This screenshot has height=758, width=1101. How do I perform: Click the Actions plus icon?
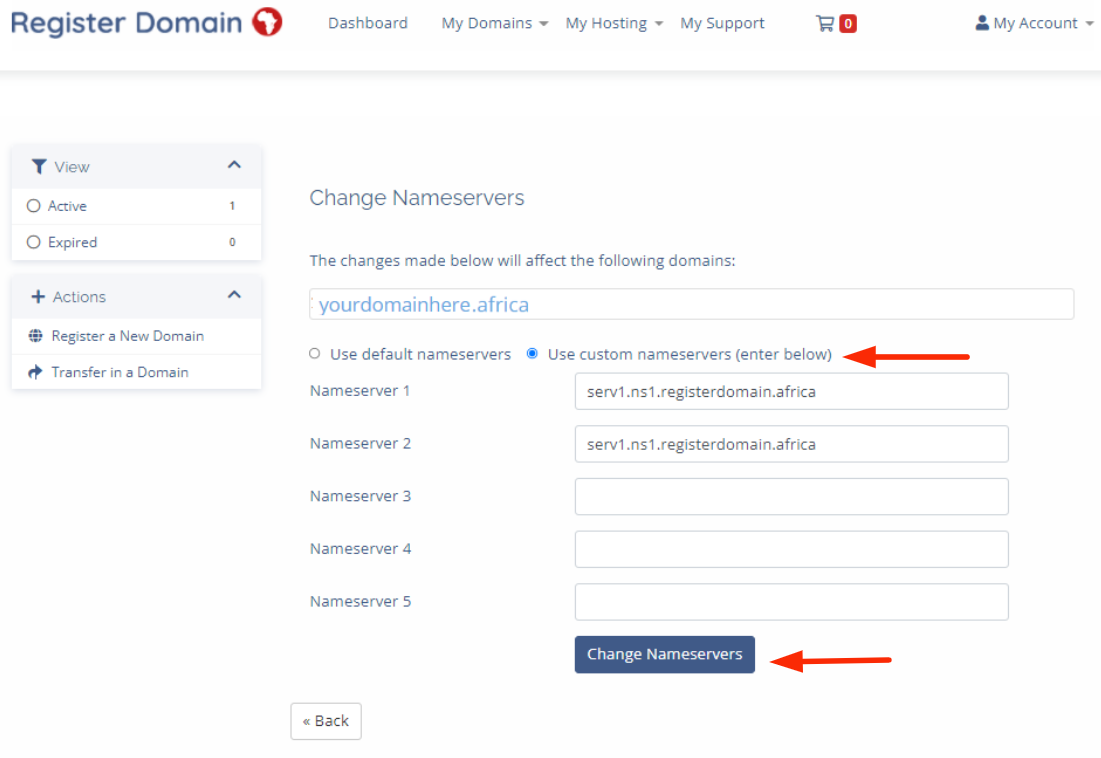[39, 297]
